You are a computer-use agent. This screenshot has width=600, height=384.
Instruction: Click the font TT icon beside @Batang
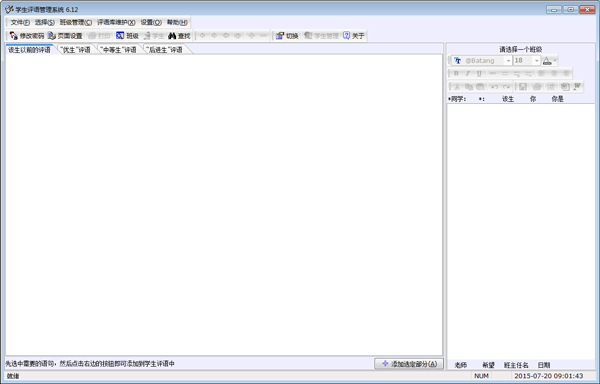pos(457,60)
